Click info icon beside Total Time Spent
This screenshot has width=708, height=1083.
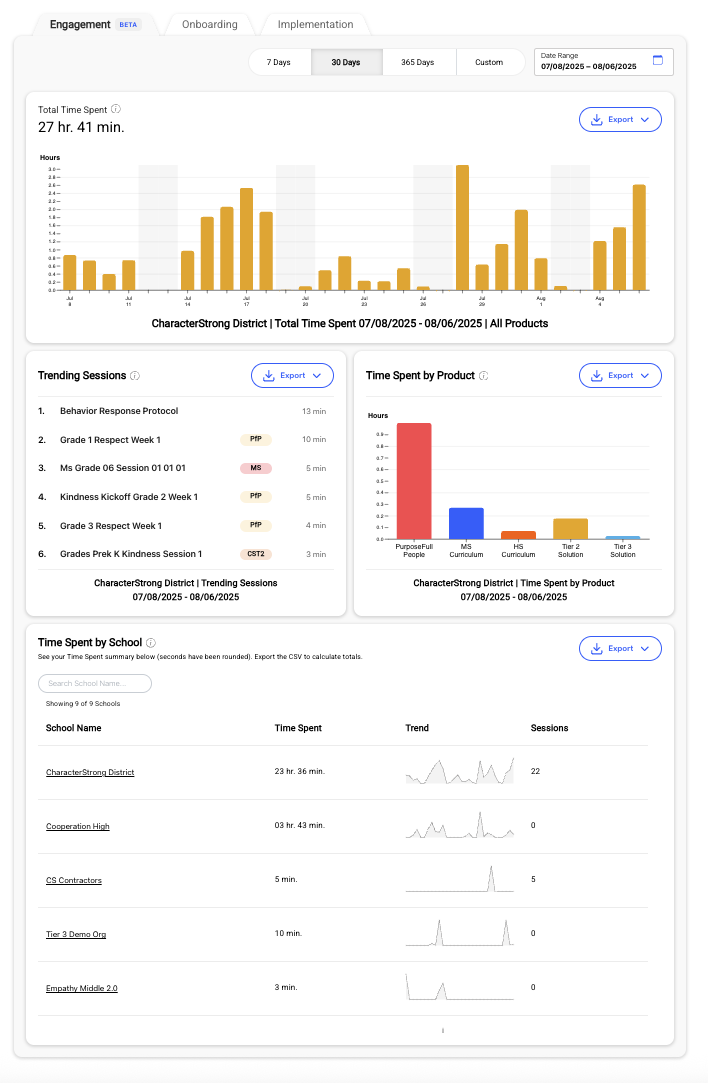(x=116, y=109)
